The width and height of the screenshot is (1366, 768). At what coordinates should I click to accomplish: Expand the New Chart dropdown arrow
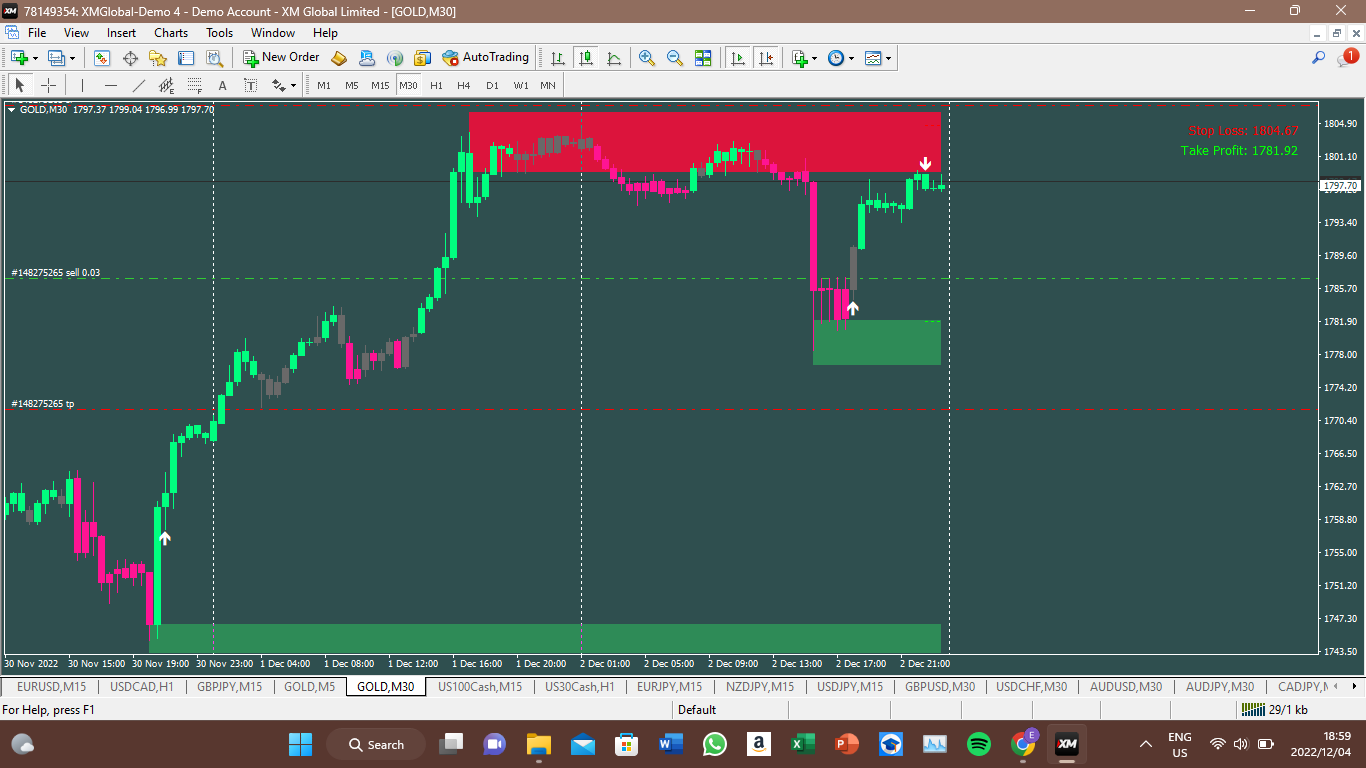(x=35, y=58)
